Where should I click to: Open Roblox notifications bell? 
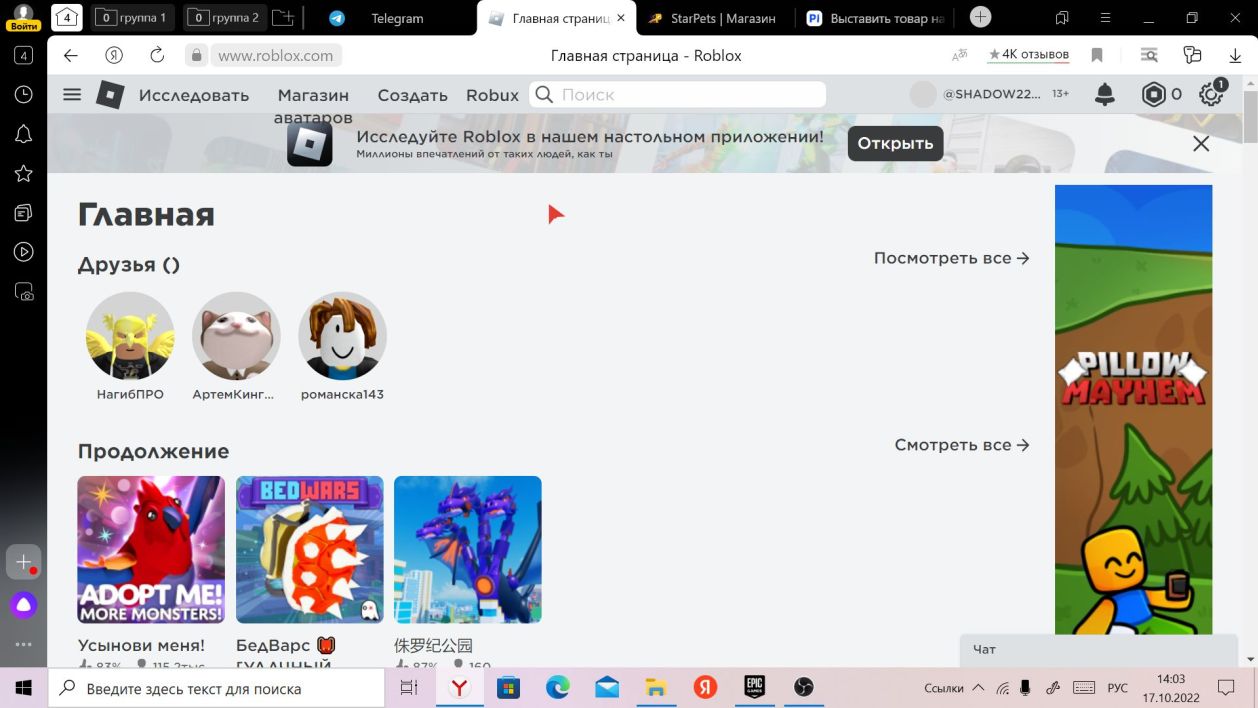point(1105,95)
